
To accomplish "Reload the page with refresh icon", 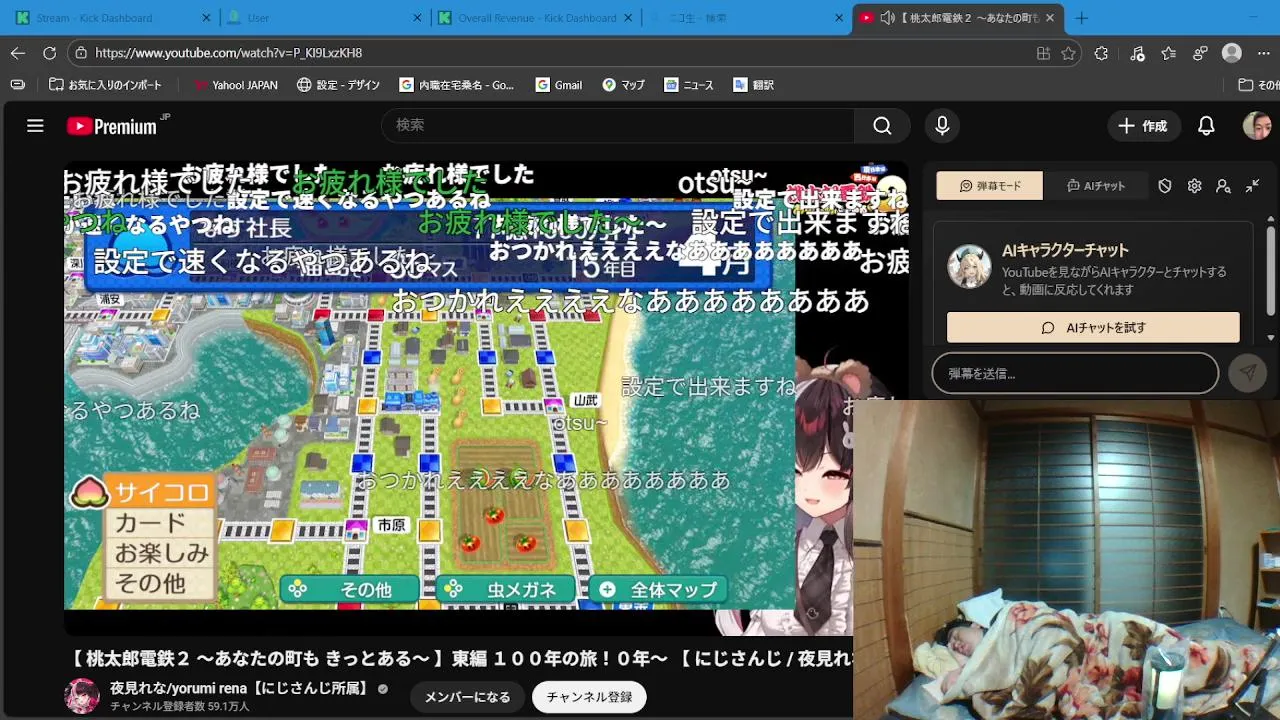I will [50, 53].
